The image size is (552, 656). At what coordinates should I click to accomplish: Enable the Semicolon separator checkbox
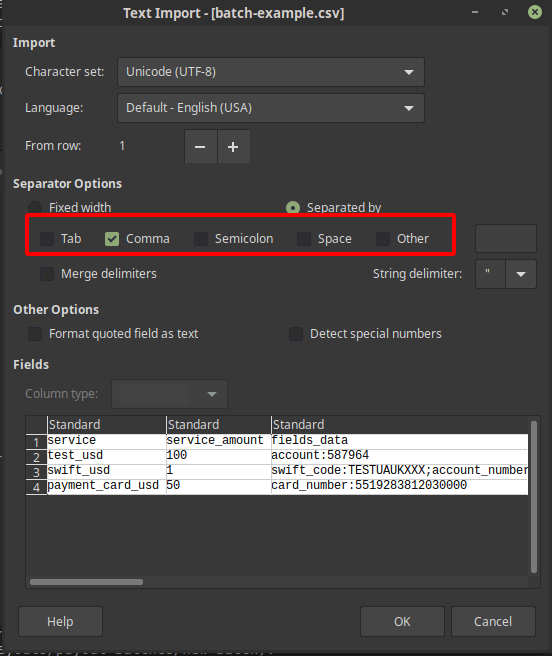[201, 239]
